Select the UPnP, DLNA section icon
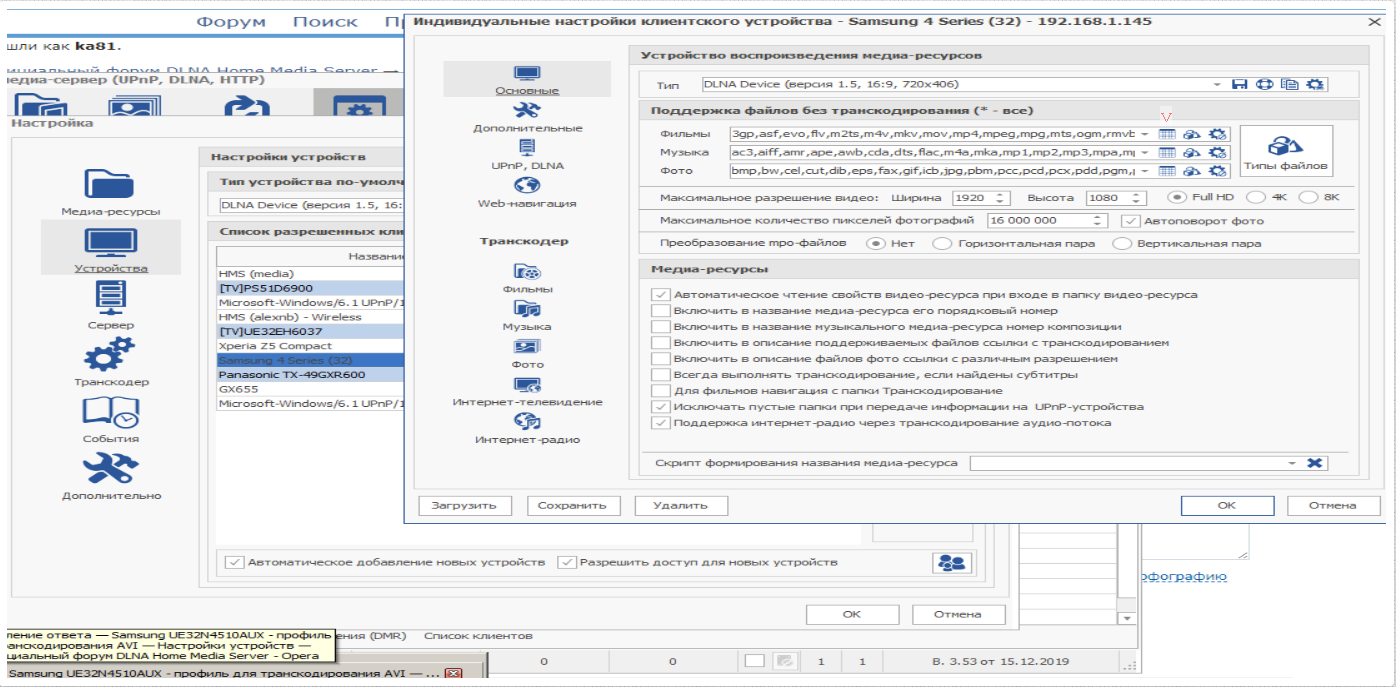The image size is (1396, 687). coord(526,148)
